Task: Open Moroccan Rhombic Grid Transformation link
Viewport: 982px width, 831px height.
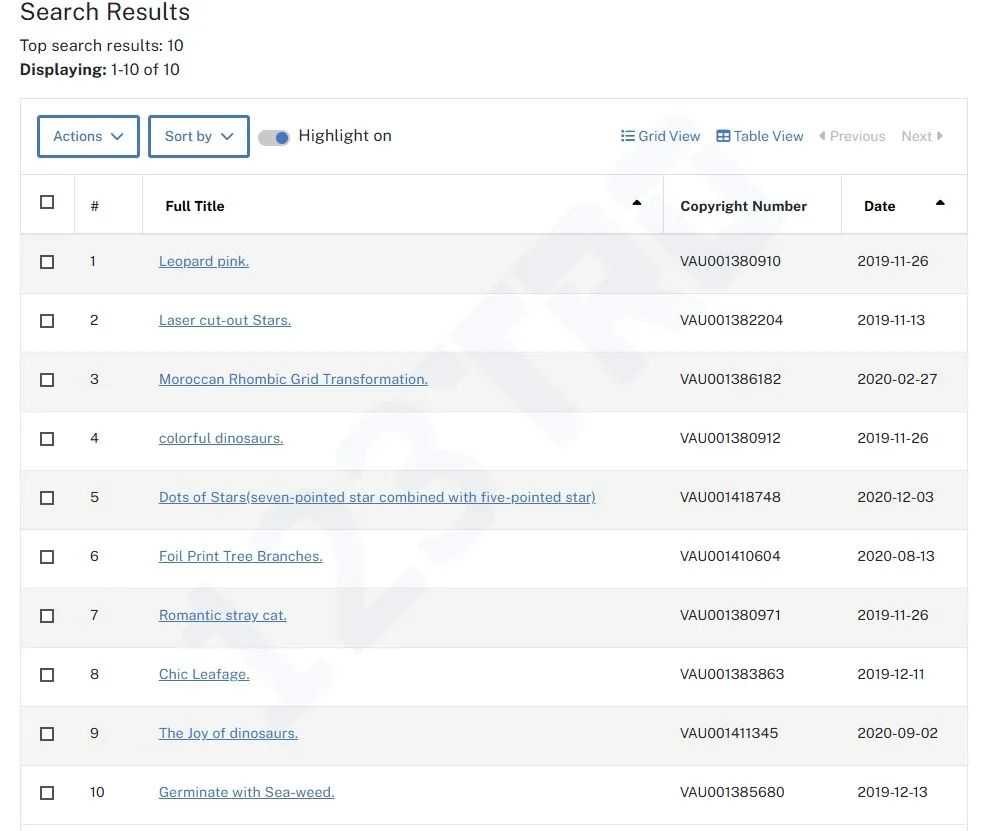Action: 293,379
